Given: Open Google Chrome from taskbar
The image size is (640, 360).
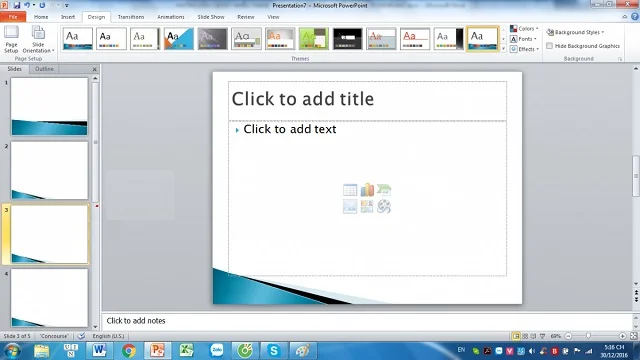Looking at the screenshot, I should 129,351.
